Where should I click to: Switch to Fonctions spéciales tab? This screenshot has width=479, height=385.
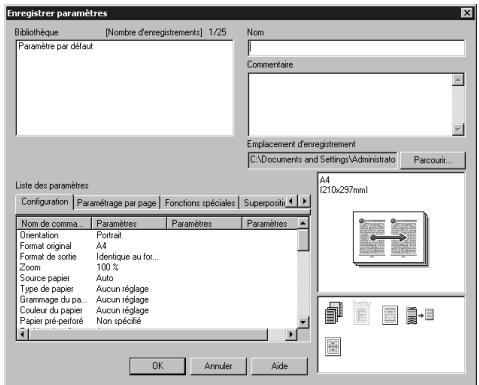tap(200, 203)
